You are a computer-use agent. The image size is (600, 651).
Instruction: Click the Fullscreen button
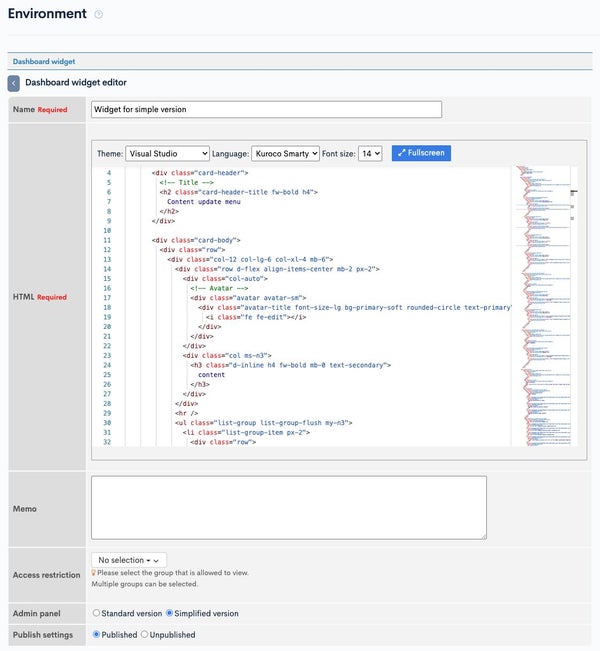click(x=421, y=153)
